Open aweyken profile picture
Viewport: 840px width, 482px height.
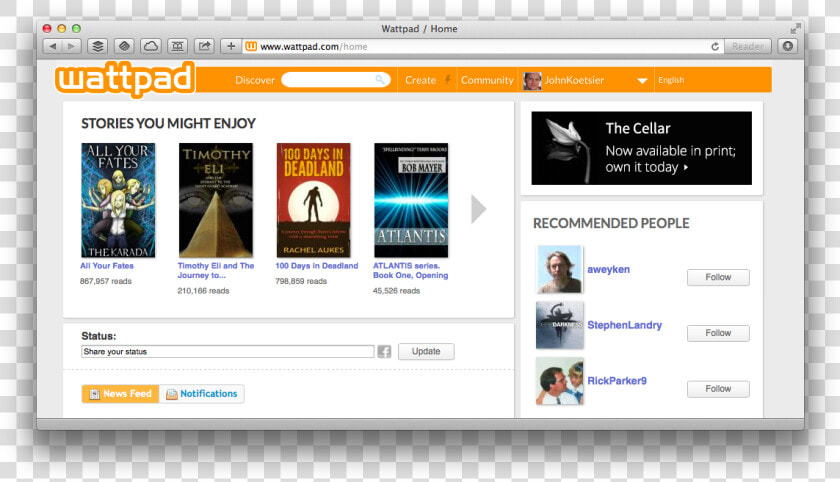(559, 269)
